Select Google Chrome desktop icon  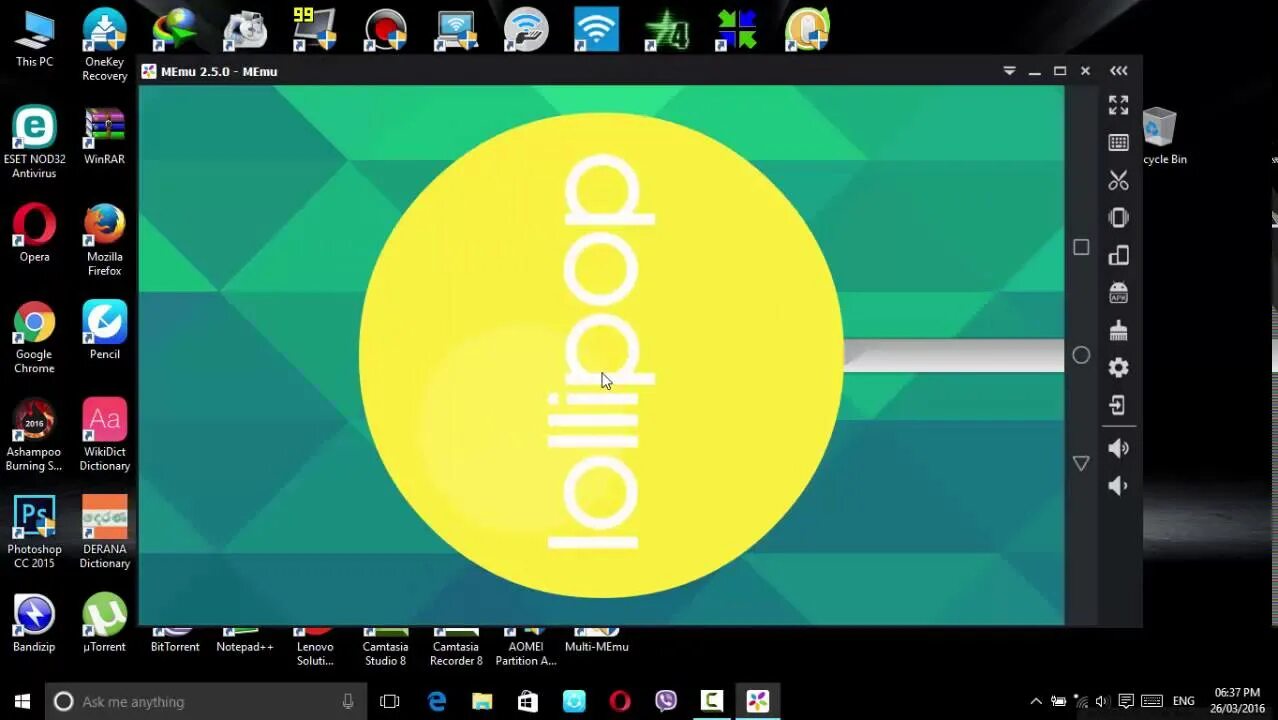point(34,338)
